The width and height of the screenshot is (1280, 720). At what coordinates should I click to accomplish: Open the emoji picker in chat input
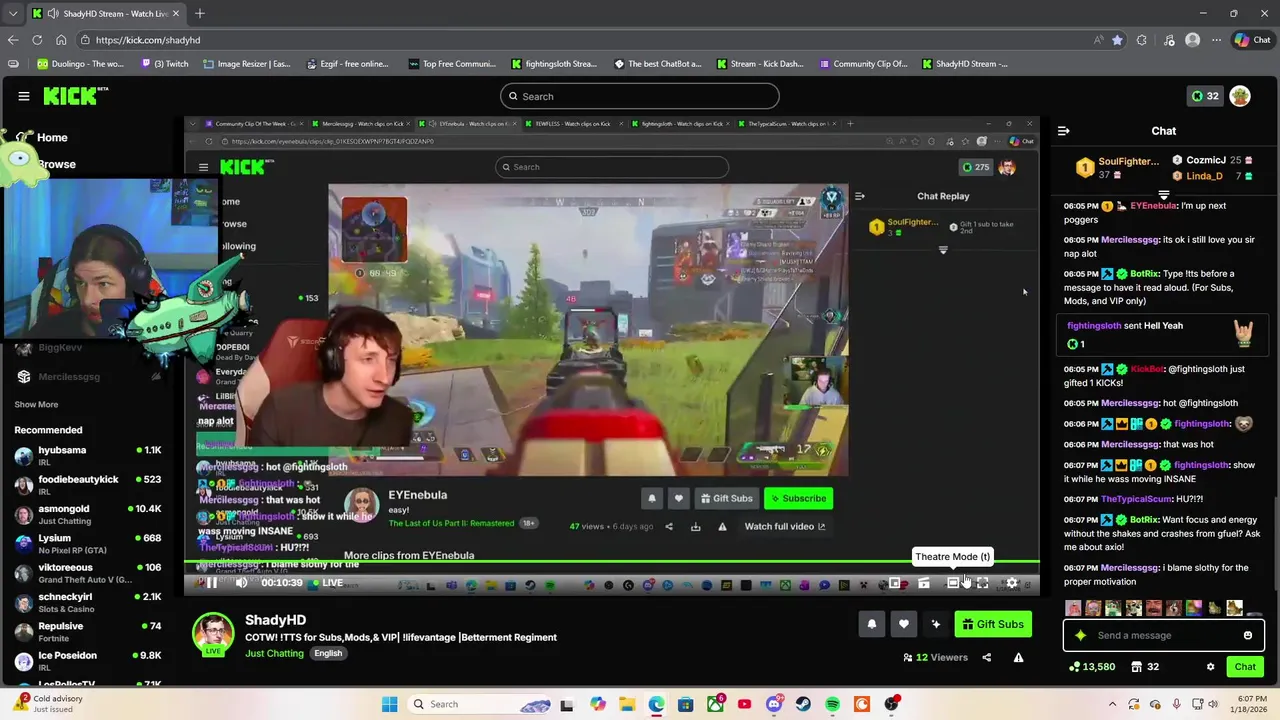point(1248,635)
